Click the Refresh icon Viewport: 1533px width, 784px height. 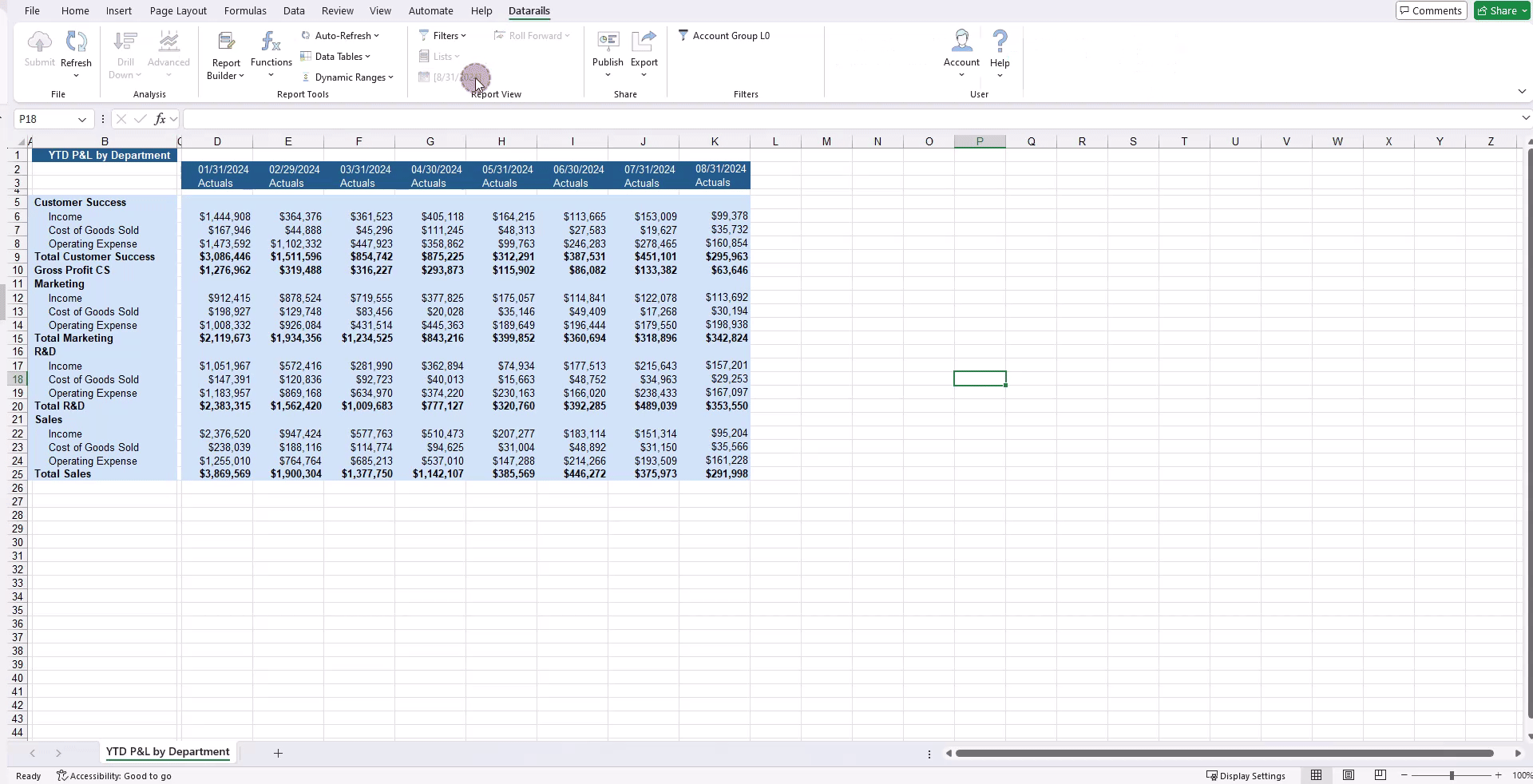pos(76,42)
